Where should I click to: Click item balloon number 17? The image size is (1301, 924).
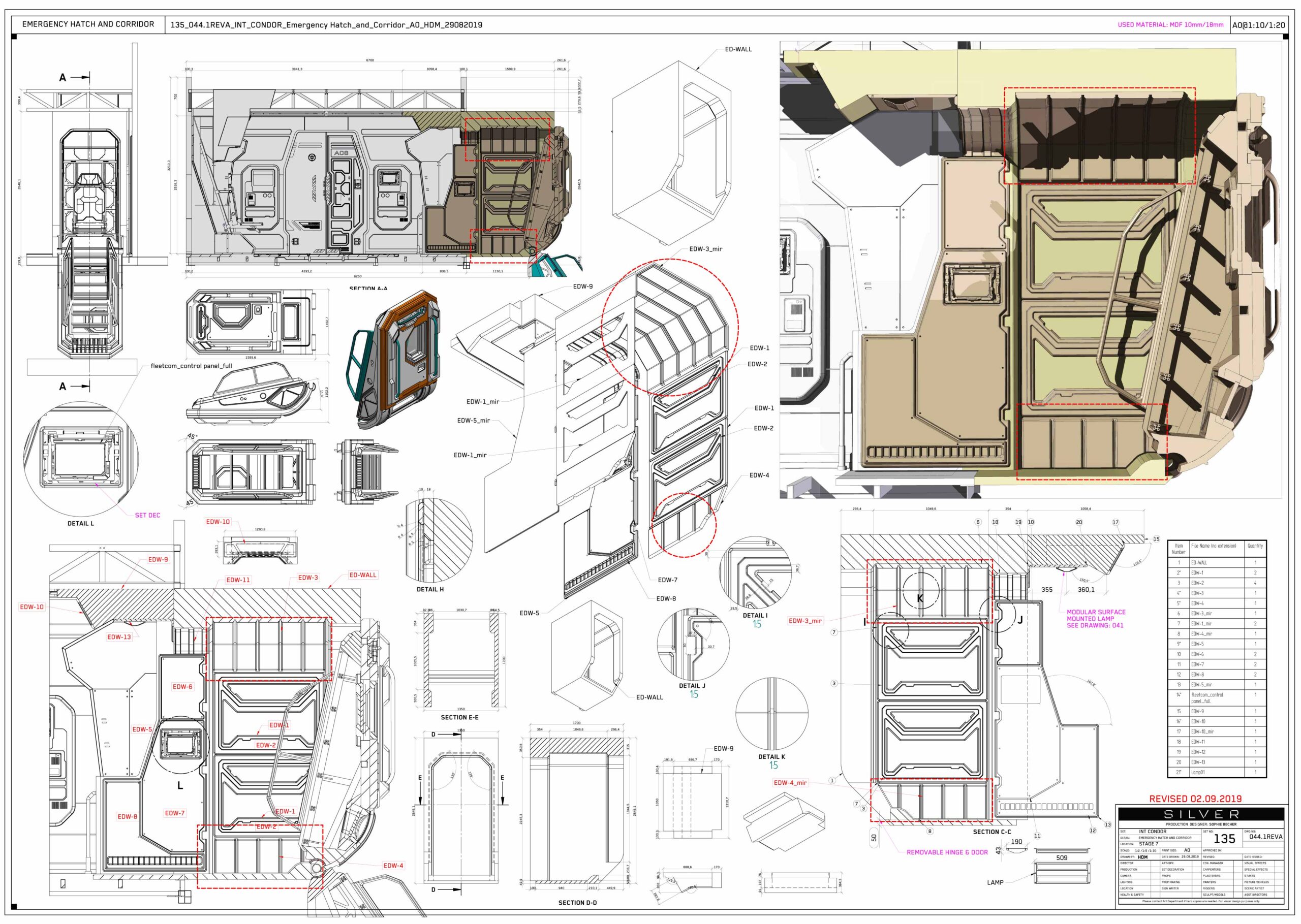(x=1116, y=522)
